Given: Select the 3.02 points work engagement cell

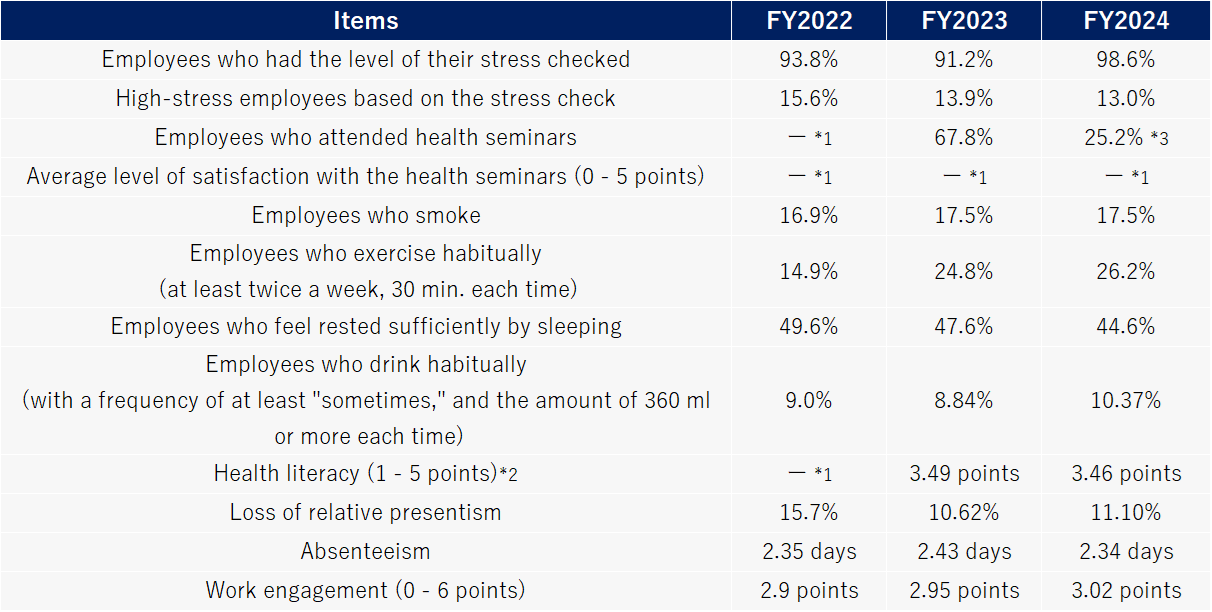Looking at the screenshot, I should (x=1126, y=590).
